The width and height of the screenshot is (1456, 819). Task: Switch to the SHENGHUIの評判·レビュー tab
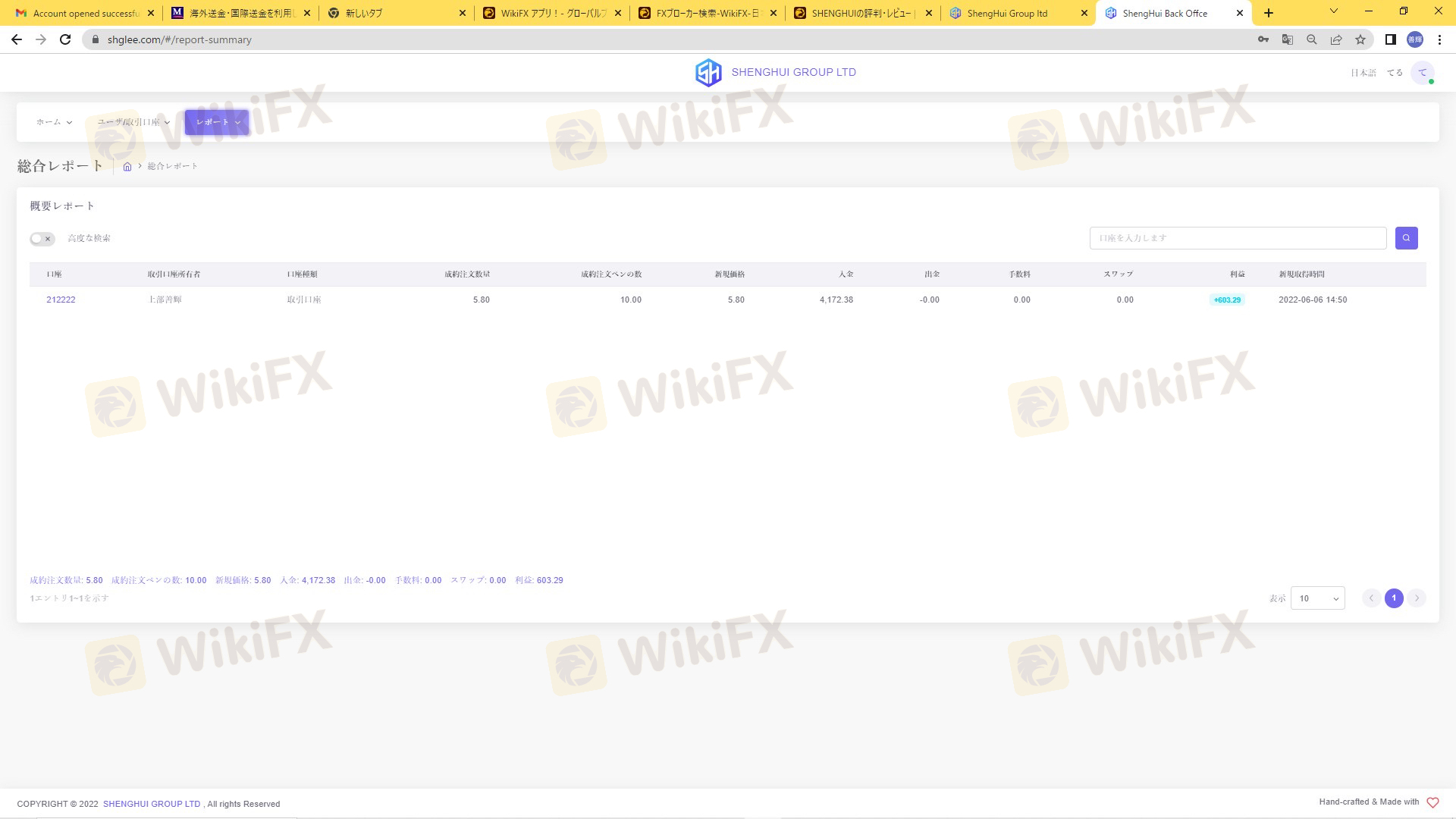coord(863,14)
